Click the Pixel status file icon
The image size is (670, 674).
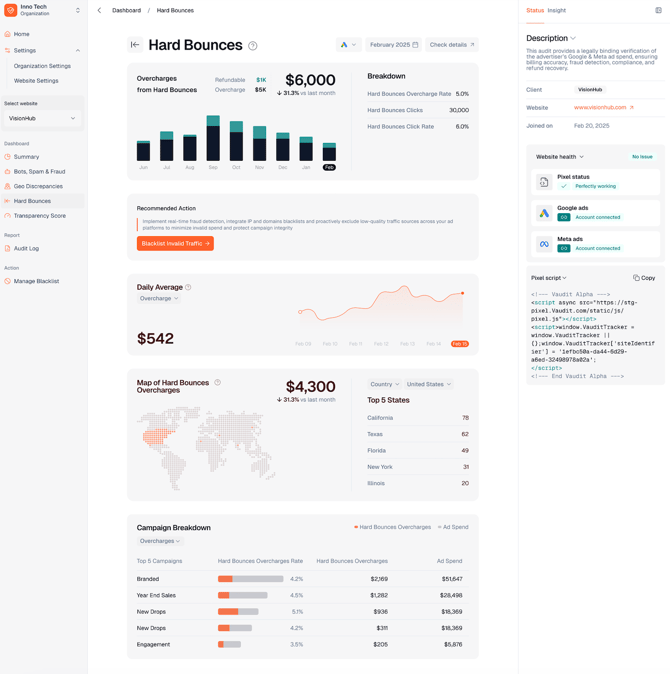tap(544, 182)
